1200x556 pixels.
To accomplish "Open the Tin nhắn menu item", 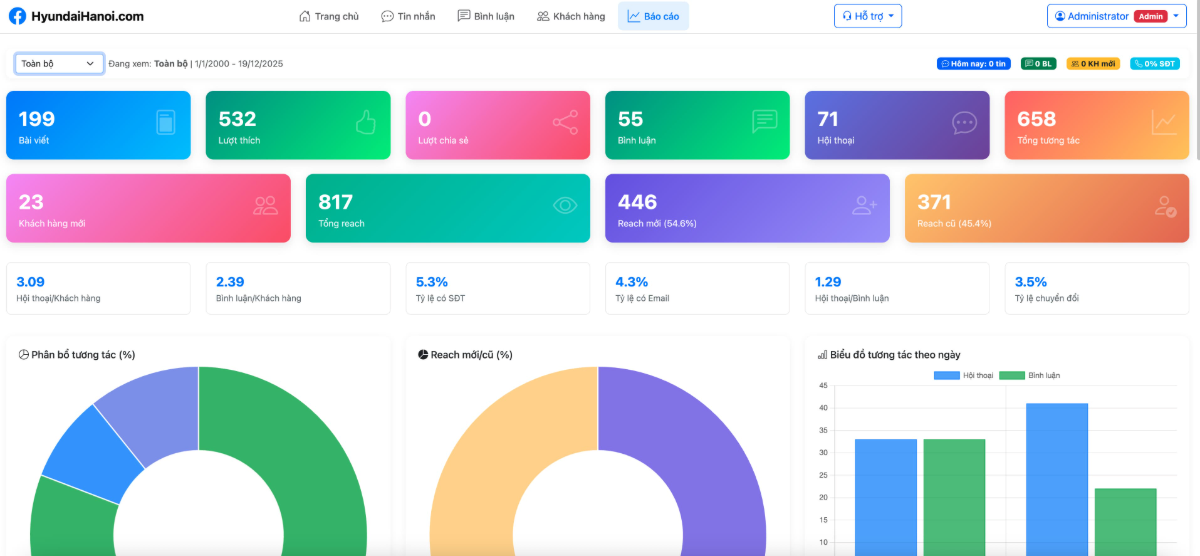I will 408,16.
